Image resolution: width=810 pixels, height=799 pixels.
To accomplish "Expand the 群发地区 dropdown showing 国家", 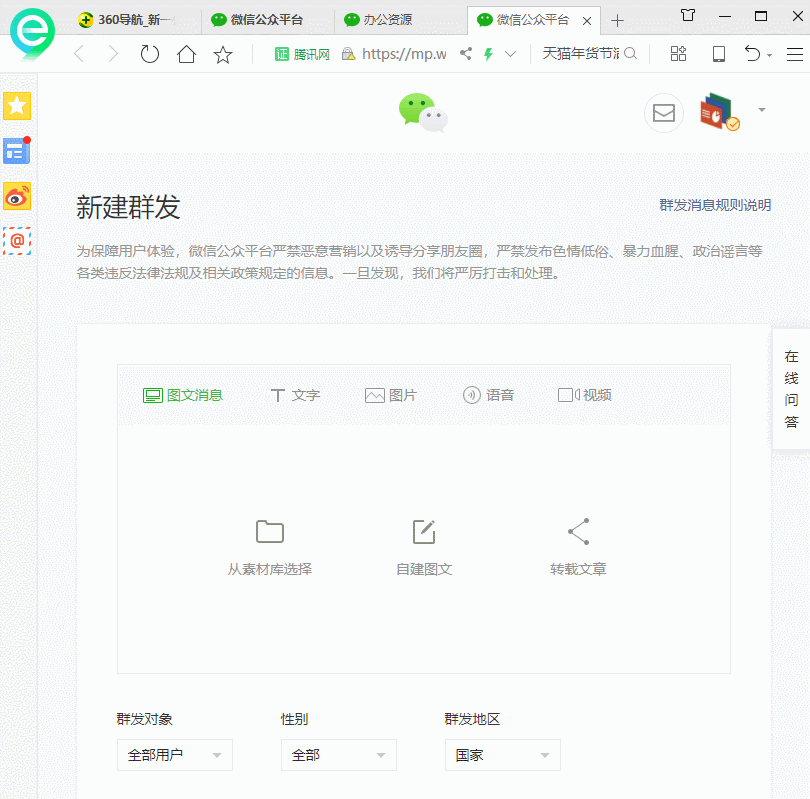I will (x=502, y=755).
